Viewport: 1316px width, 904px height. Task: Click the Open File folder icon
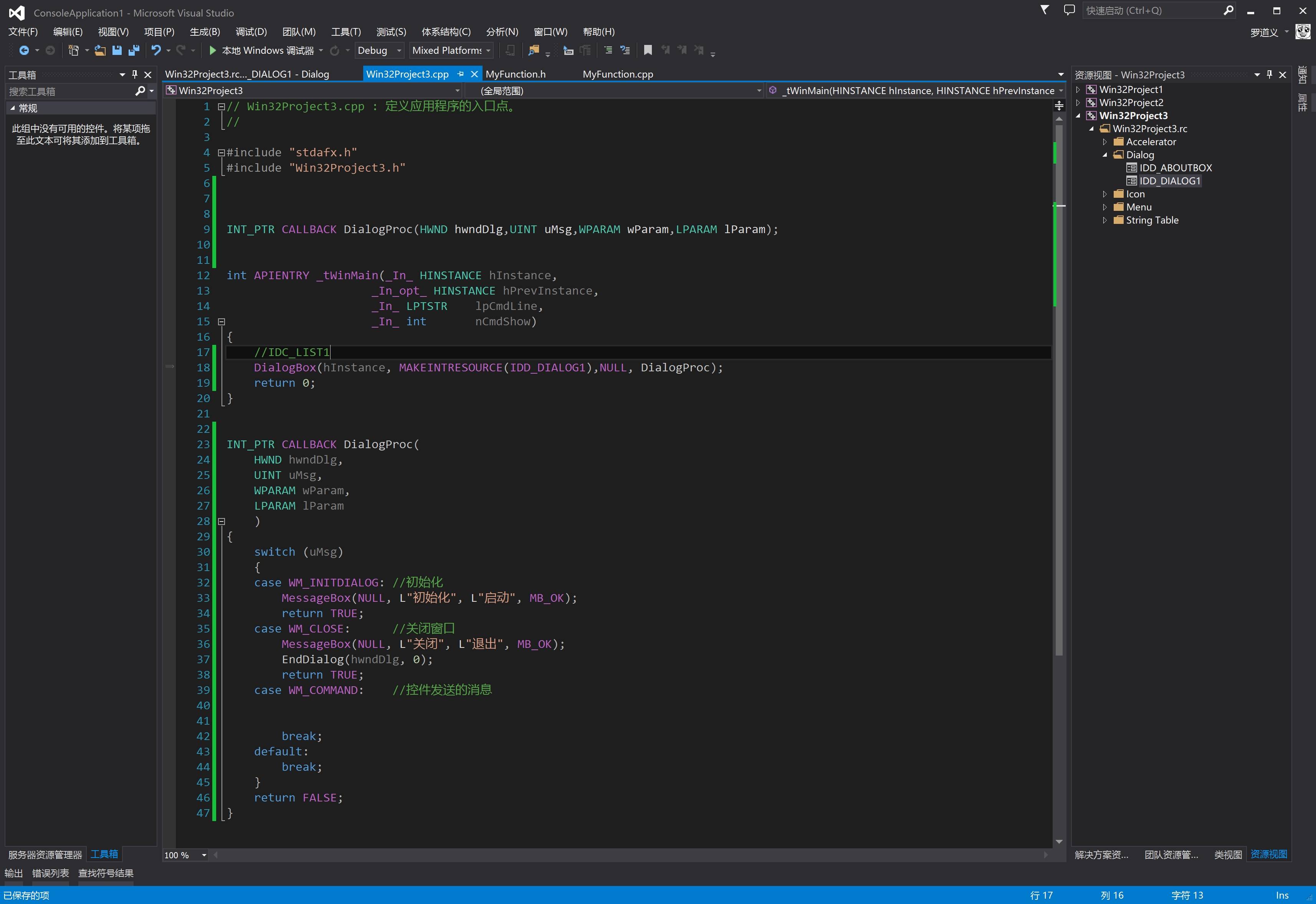coord(100,50)
